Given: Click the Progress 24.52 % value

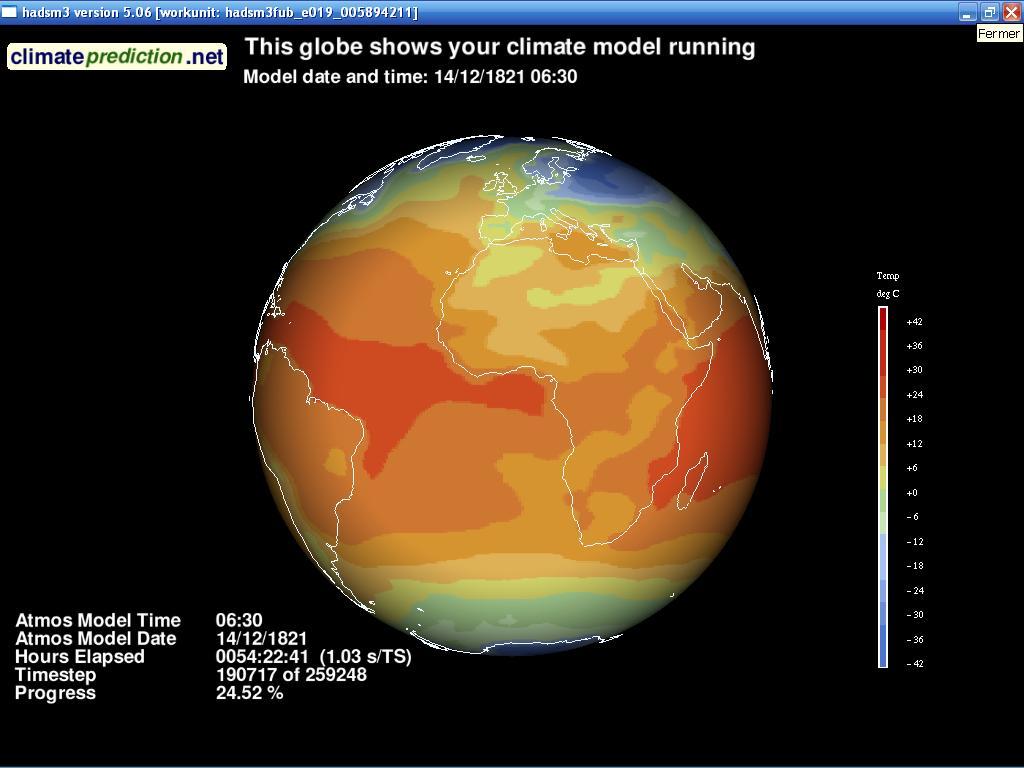Looking at the screenshot, I should point(250,693).
